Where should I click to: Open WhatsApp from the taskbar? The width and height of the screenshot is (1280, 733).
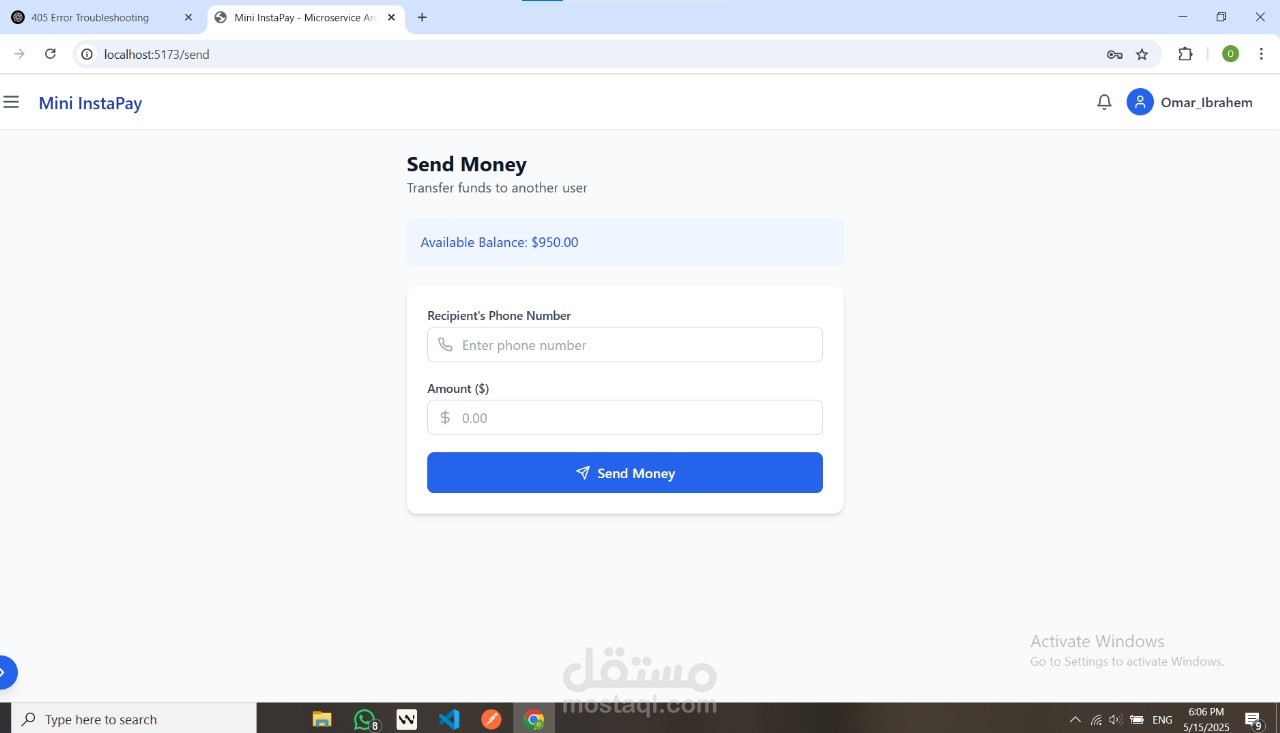point(365,719)
